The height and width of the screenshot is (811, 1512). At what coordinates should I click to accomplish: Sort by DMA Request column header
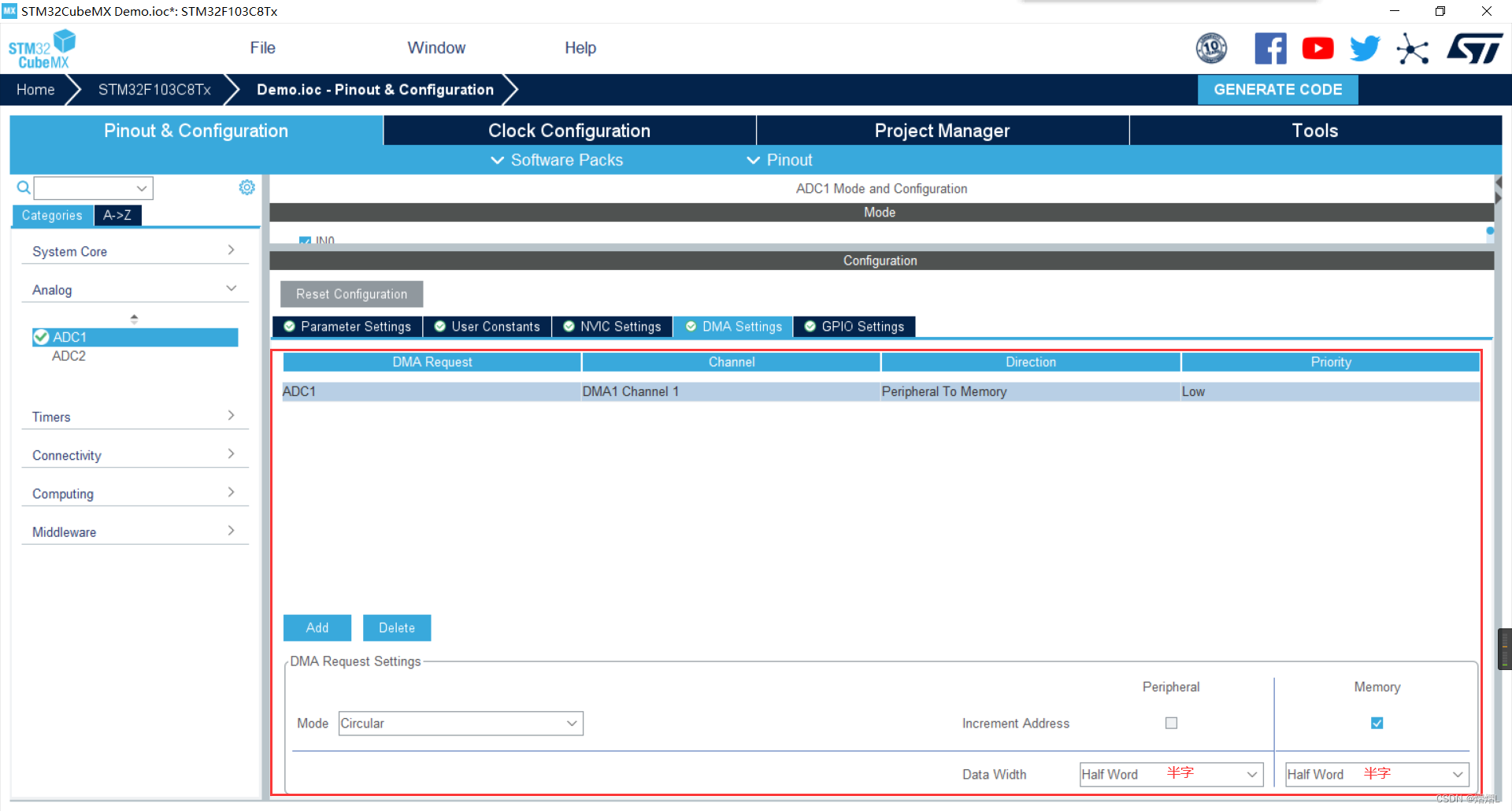[432, 362]
